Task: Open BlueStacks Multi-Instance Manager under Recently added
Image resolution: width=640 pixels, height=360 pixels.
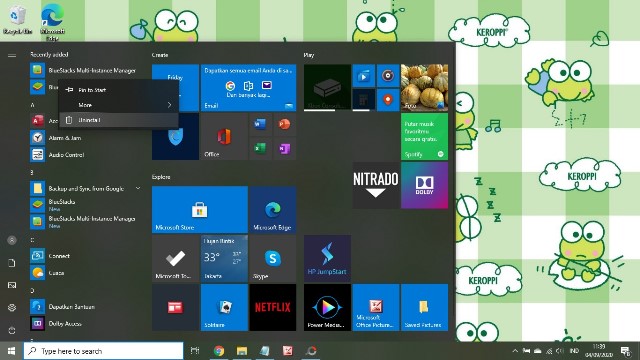Action: click(x=87, y=70)
